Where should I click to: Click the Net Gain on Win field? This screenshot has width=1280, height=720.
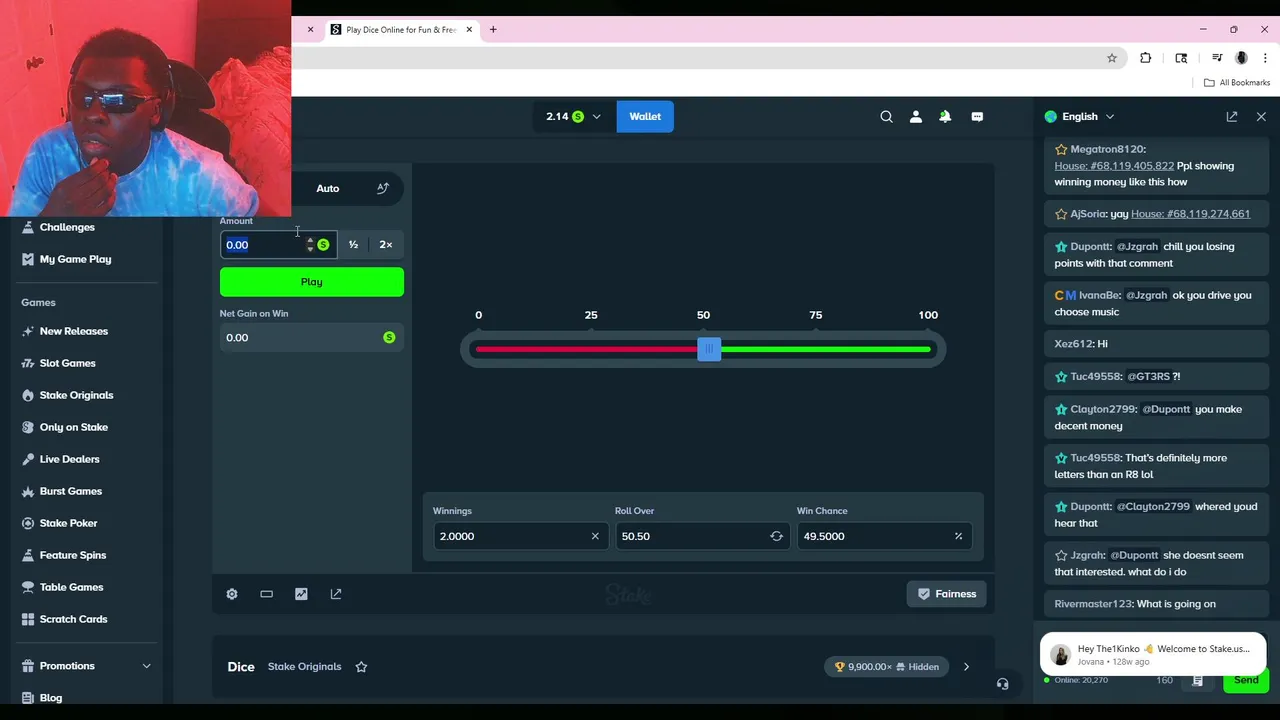[312, 338]
